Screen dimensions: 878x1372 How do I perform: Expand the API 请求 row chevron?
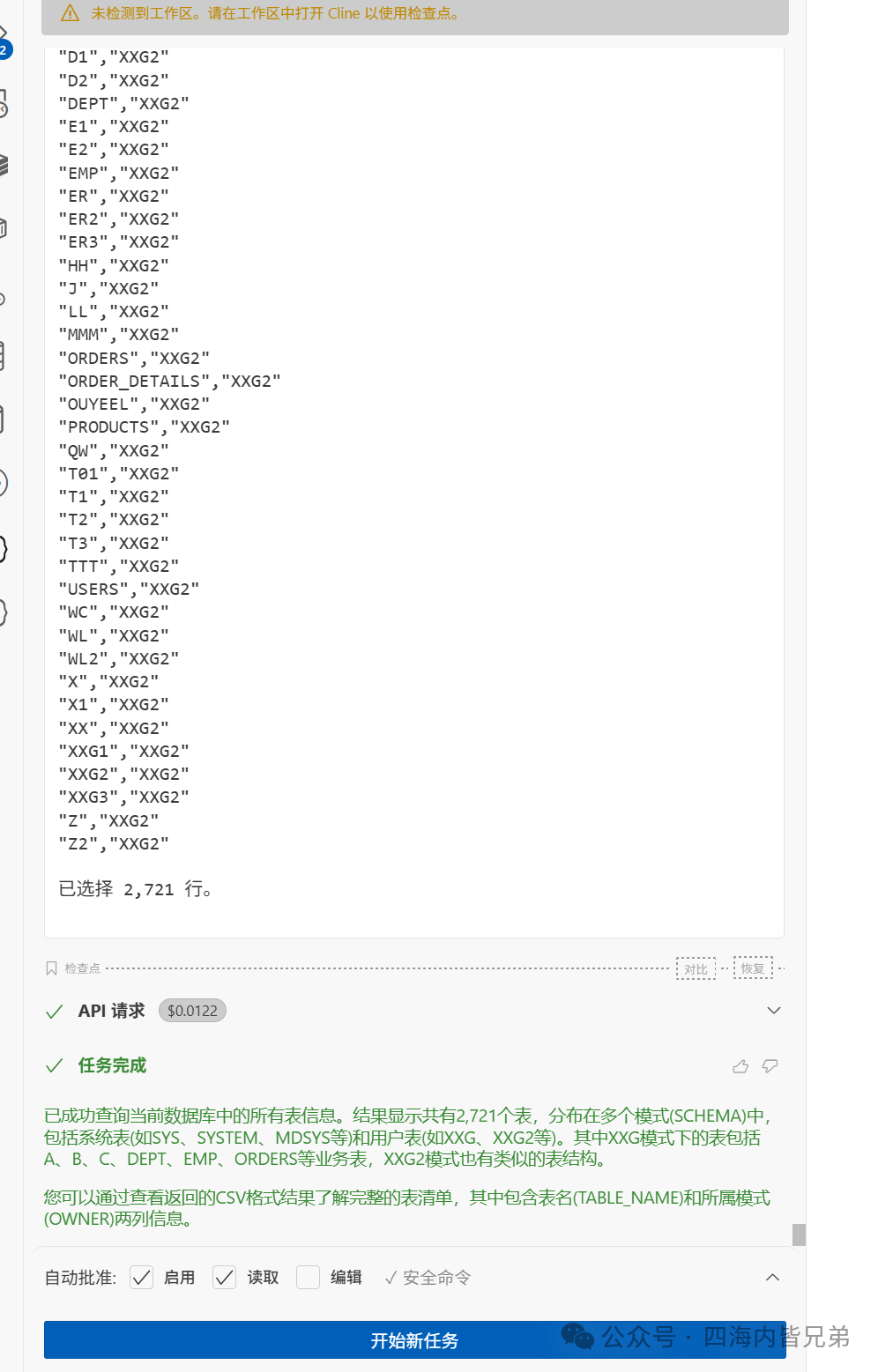pos(773,1011)
